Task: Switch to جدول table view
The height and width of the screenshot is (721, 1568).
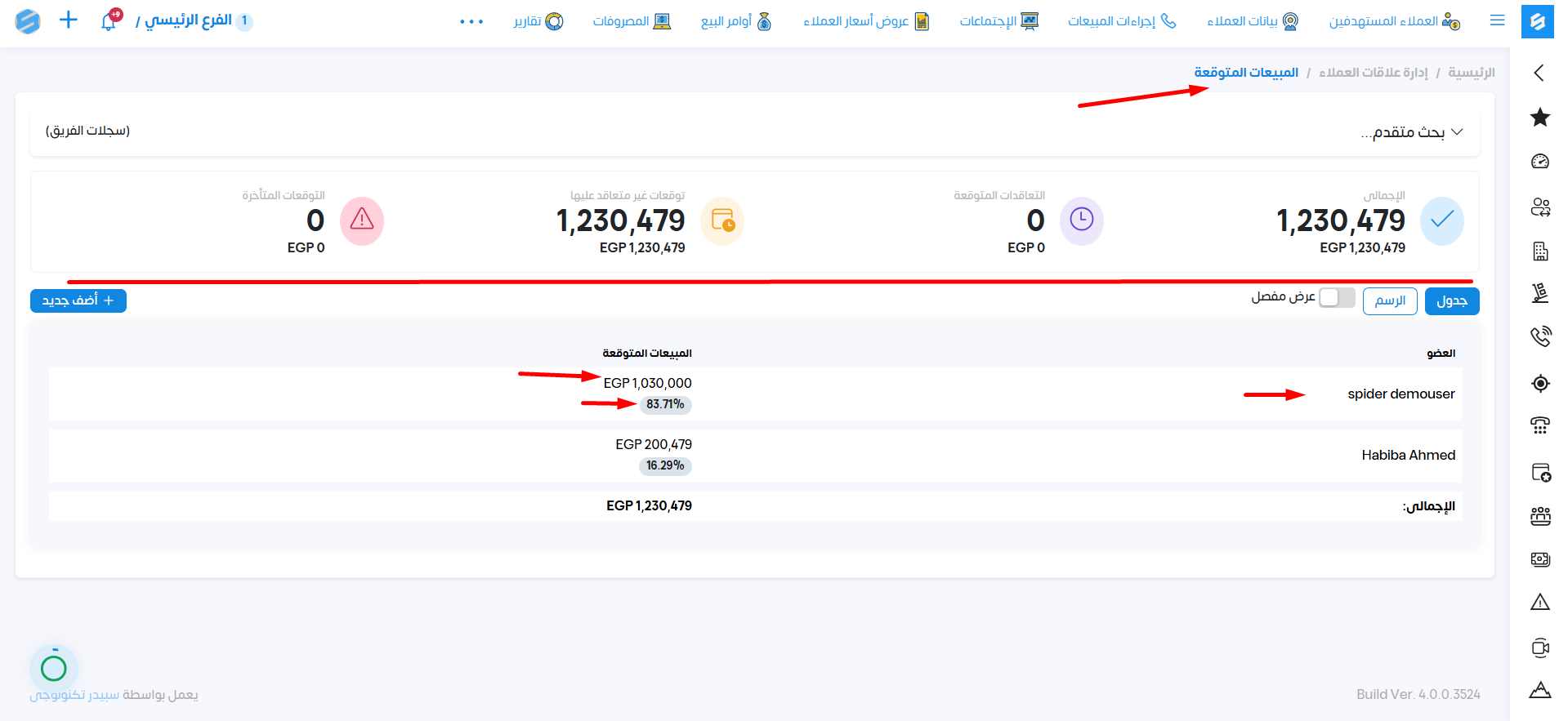Action: pyautogui.click(x=1452, y=301)
